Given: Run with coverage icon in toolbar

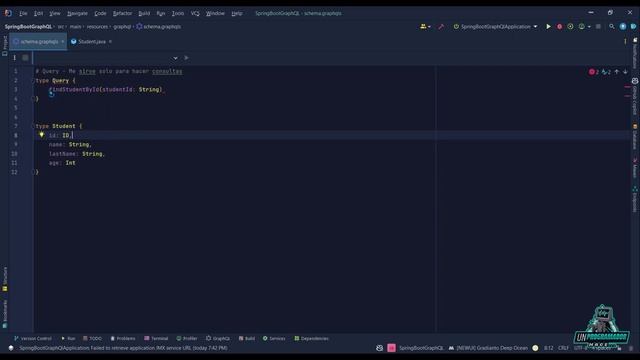Looking at the screenshot, I should click(x=570, y=27).
